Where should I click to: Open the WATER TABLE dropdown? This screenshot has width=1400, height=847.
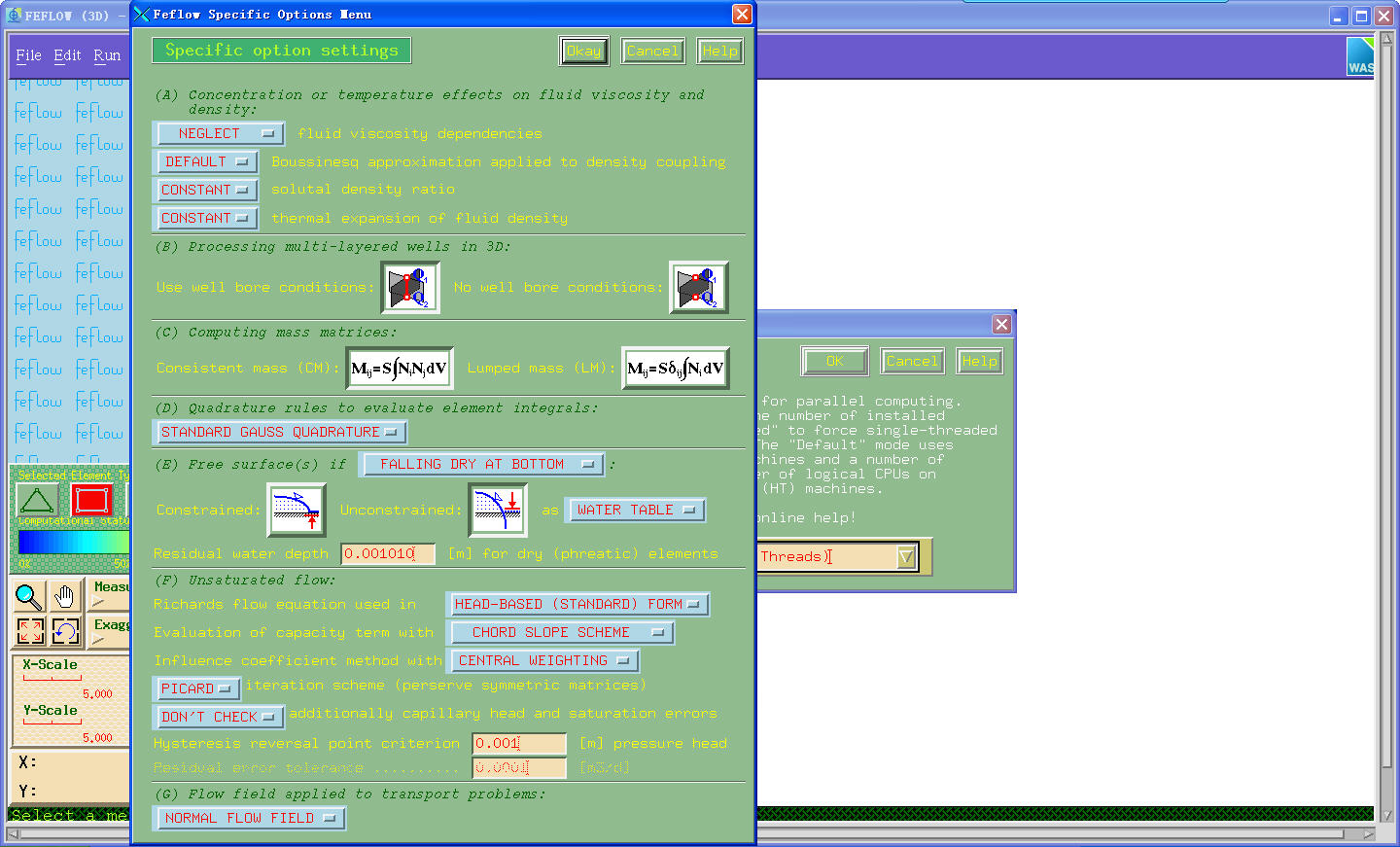coord(637,510)
